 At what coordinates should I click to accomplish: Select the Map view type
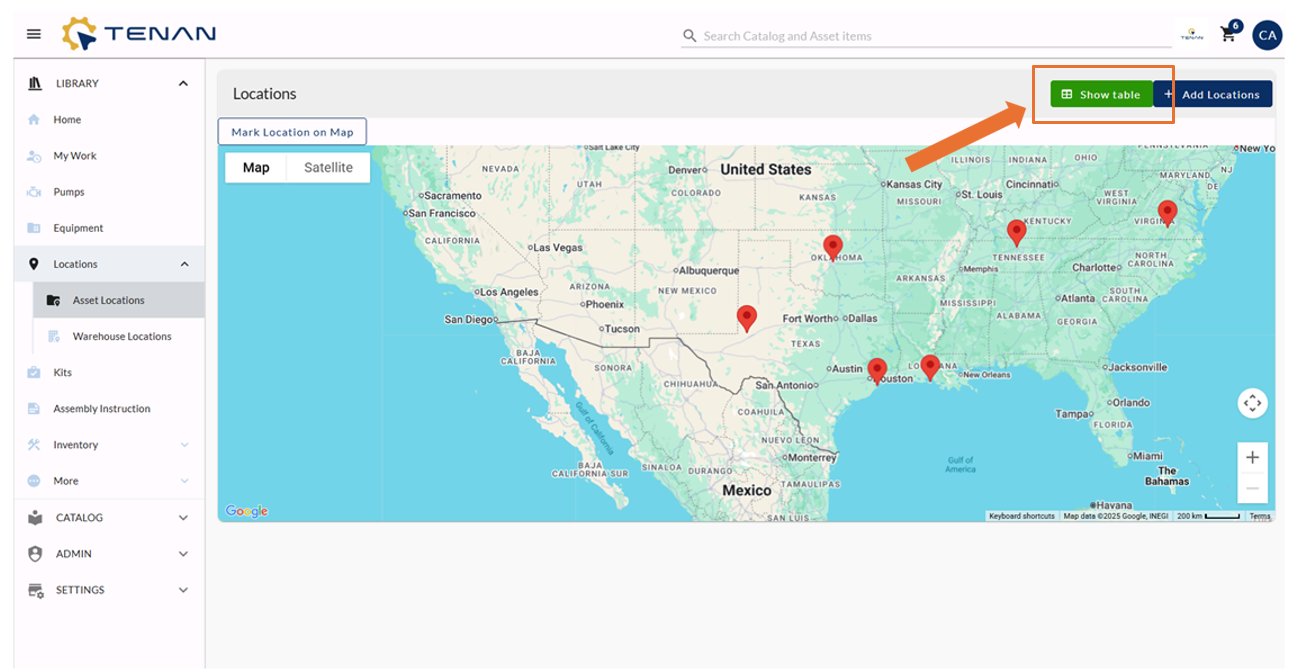[x=256, y=168]
